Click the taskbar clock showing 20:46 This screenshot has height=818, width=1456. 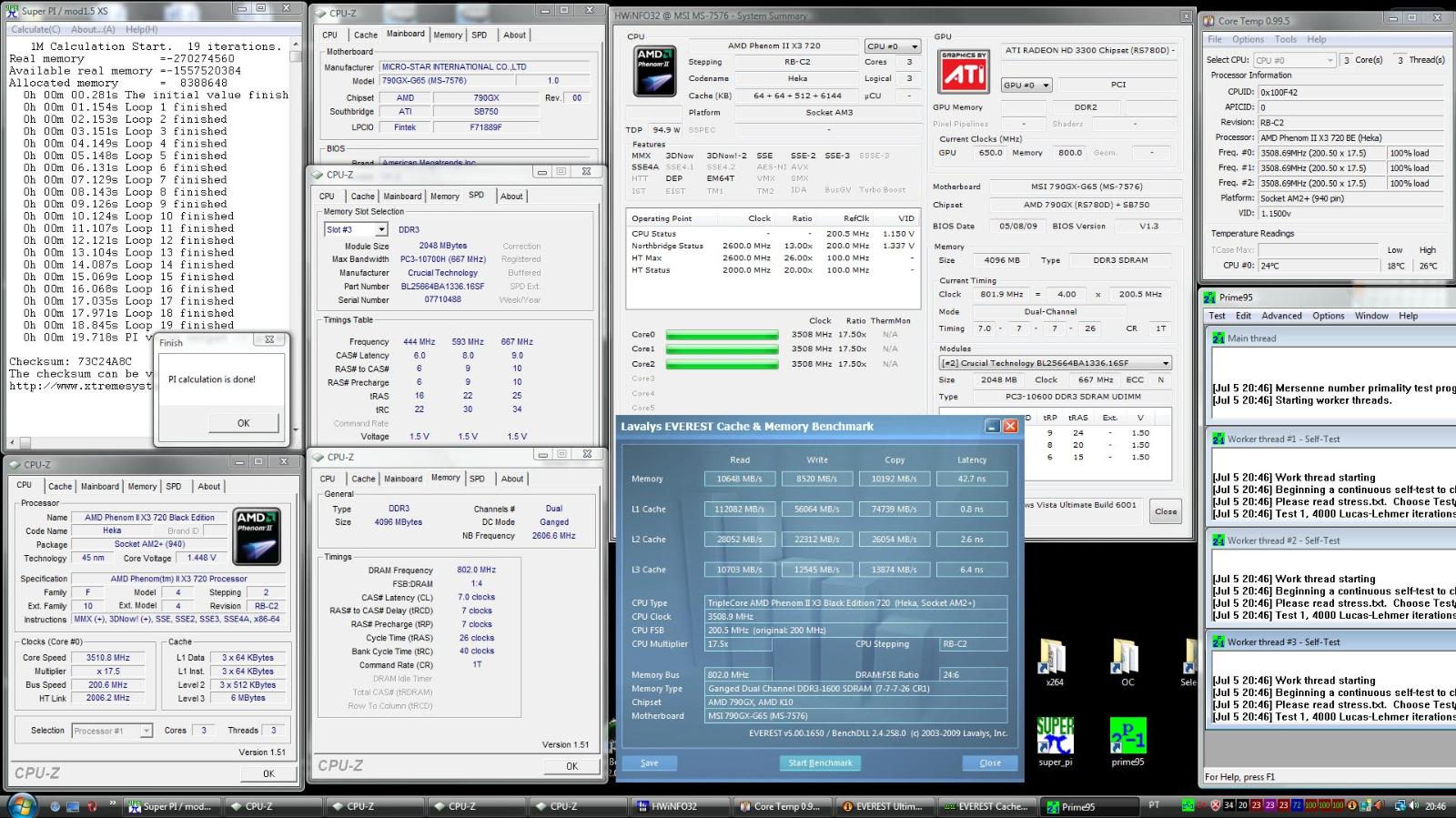[x=1435, y=806]
